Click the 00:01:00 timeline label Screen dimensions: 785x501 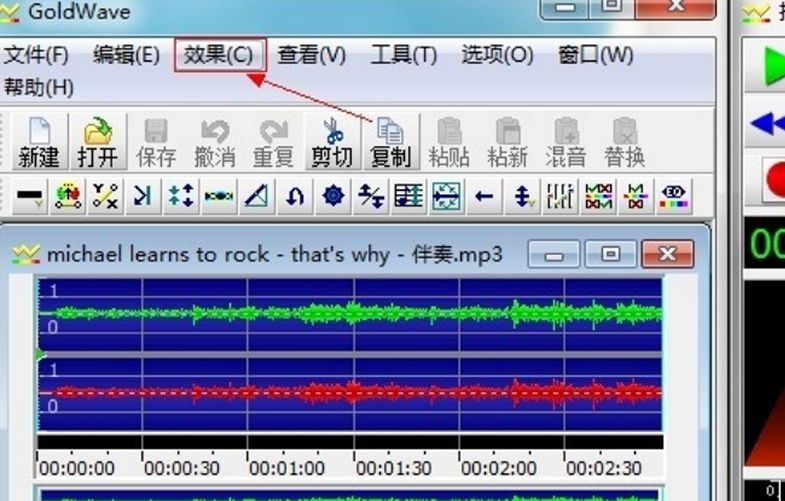(x=287, y=468)
